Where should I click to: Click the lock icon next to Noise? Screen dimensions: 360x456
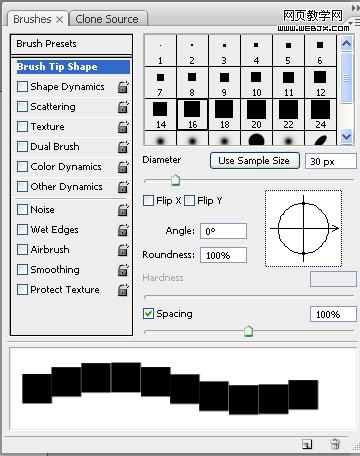pos(123,210)
